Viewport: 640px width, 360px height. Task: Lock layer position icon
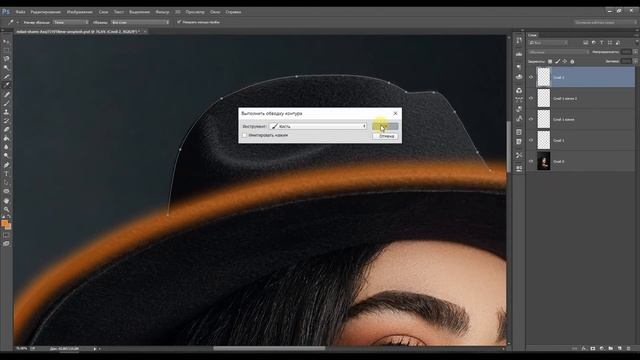point(564,62)
